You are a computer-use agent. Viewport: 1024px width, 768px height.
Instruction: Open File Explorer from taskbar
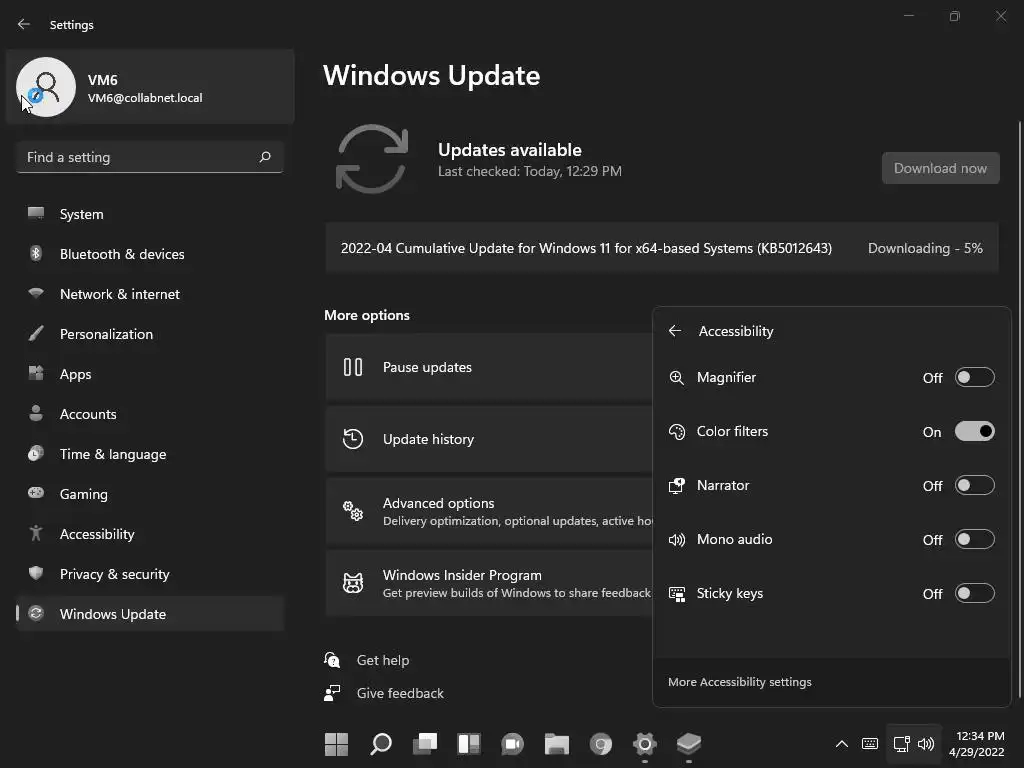point(557,744)
